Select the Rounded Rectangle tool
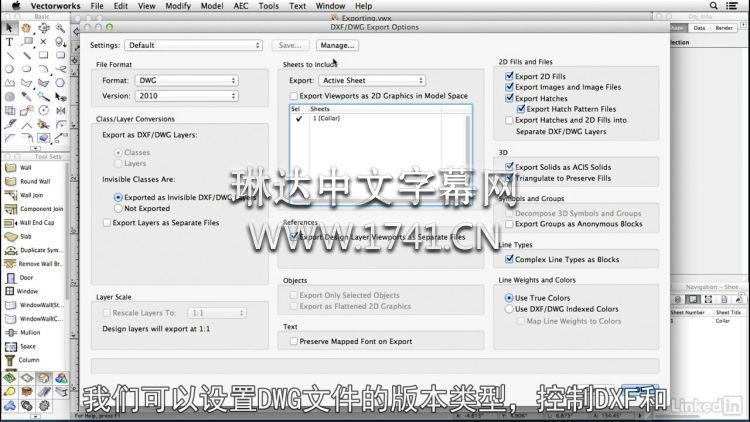The image size is (750, 422). 60,56
